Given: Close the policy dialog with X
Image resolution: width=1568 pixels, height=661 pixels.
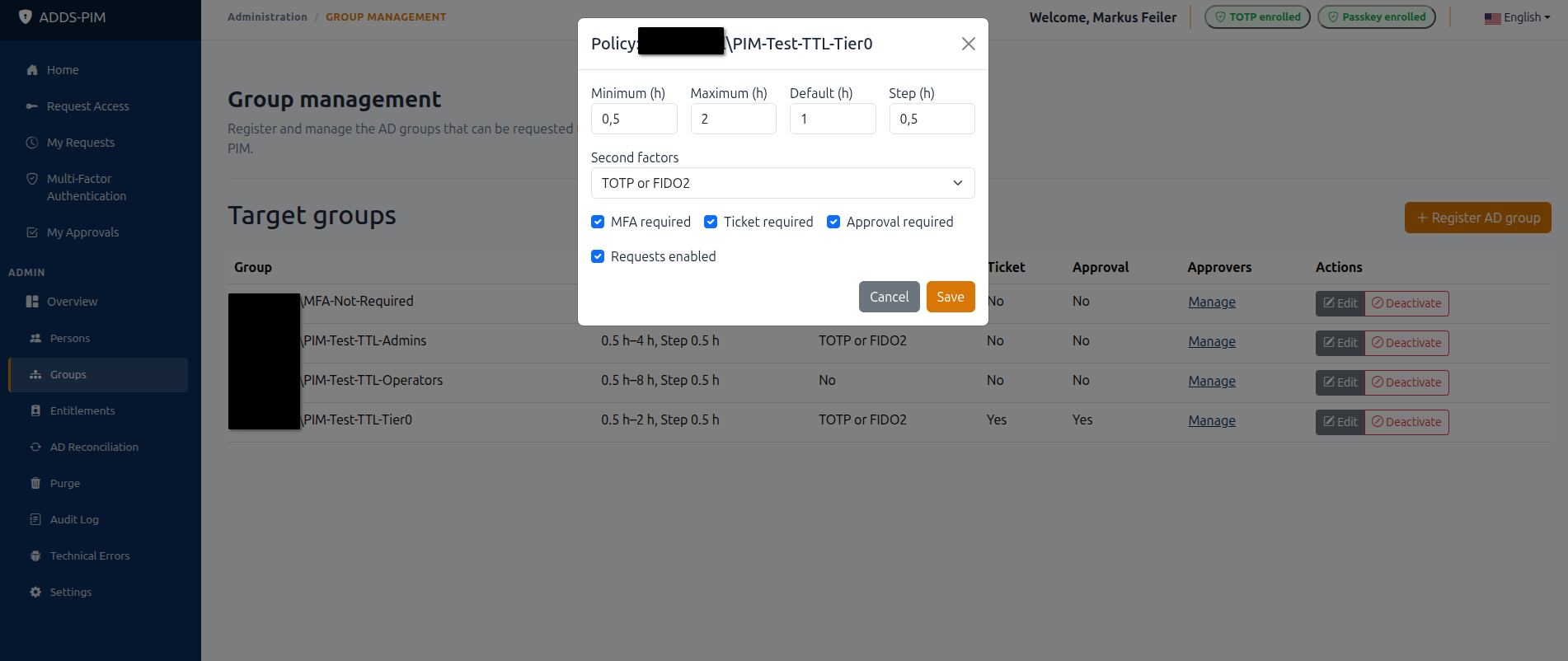Looking at the screenshot, I should click(969, 44).
